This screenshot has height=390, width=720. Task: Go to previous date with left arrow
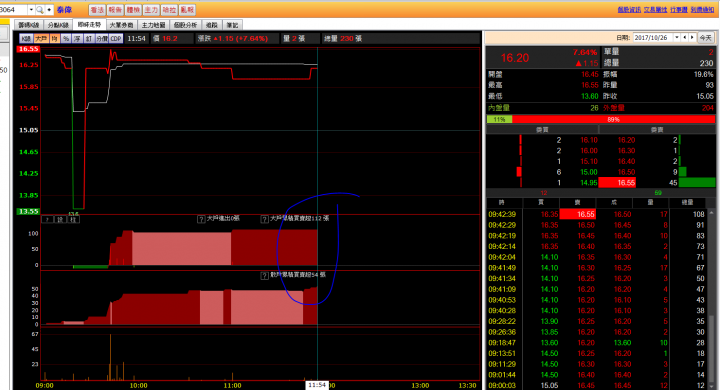coord(685,38)
